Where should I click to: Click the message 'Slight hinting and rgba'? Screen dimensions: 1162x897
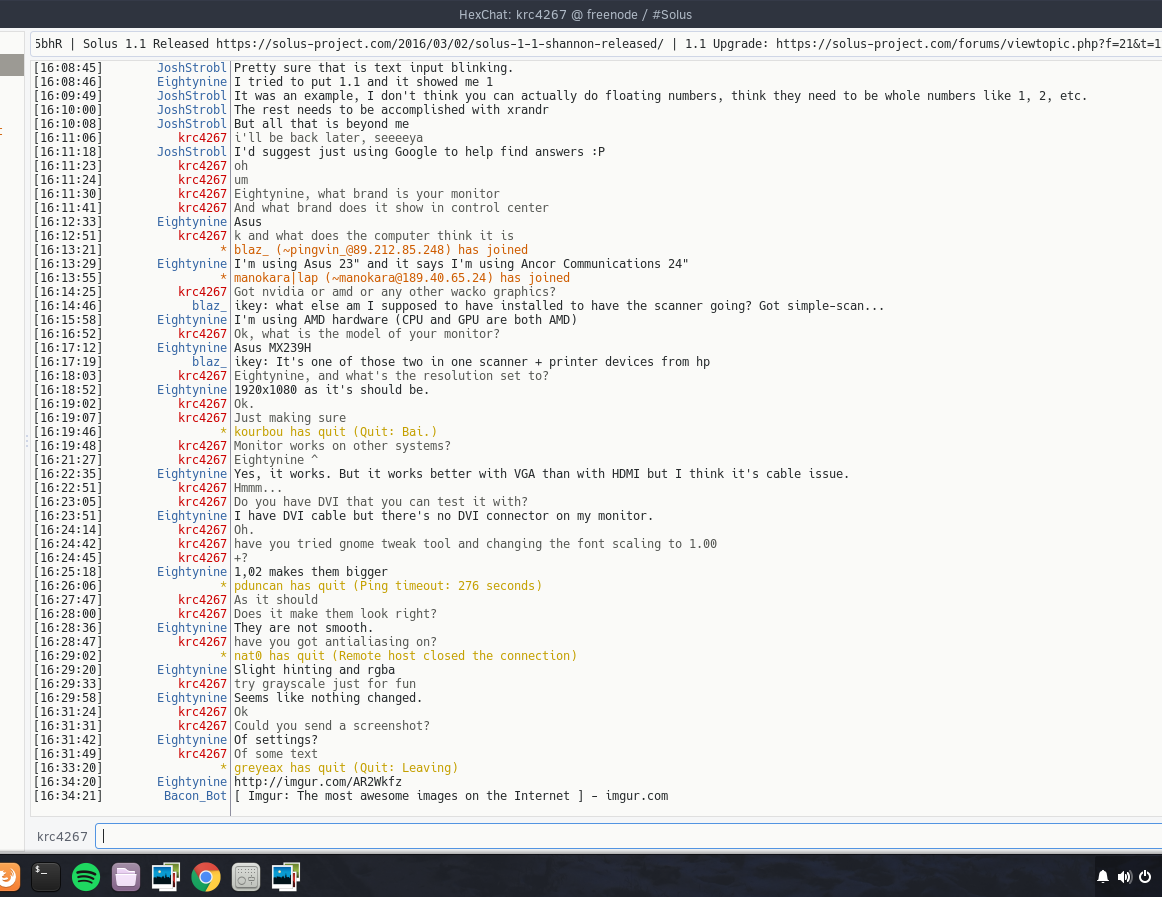pos(314,669)
